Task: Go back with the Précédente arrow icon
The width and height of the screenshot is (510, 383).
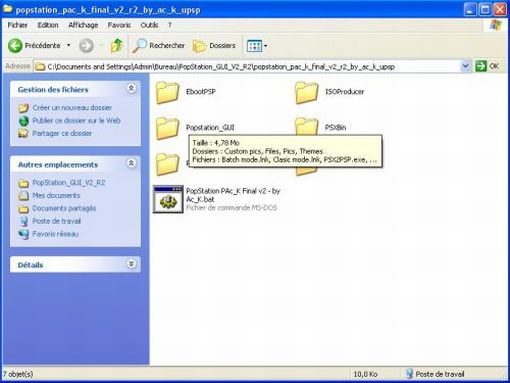Action: pyautogui.click(x=15, y=46)
